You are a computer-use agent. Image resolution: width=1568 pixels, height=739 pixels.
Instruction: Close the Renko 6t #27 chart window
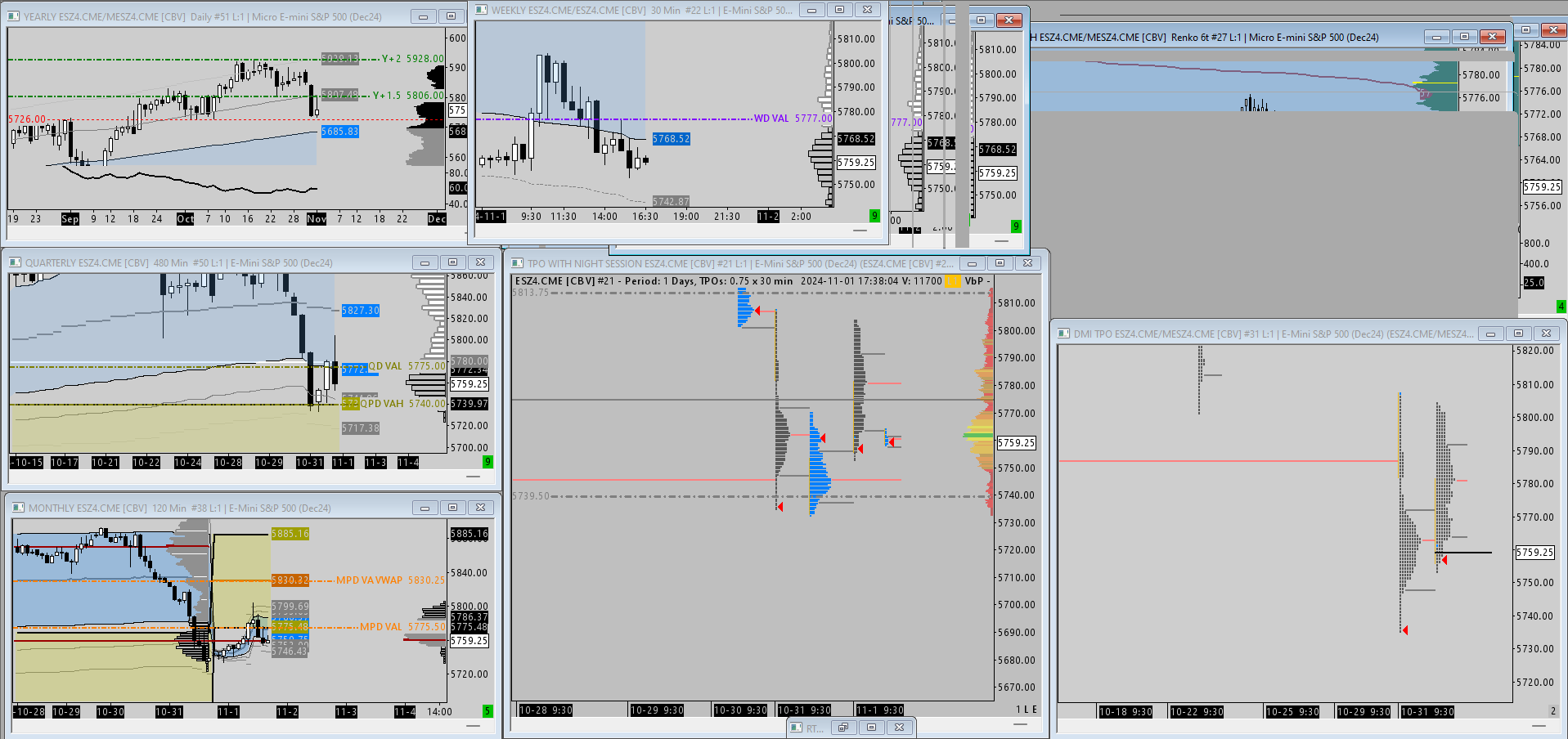pyautogui.click(x=1493, y=37)
